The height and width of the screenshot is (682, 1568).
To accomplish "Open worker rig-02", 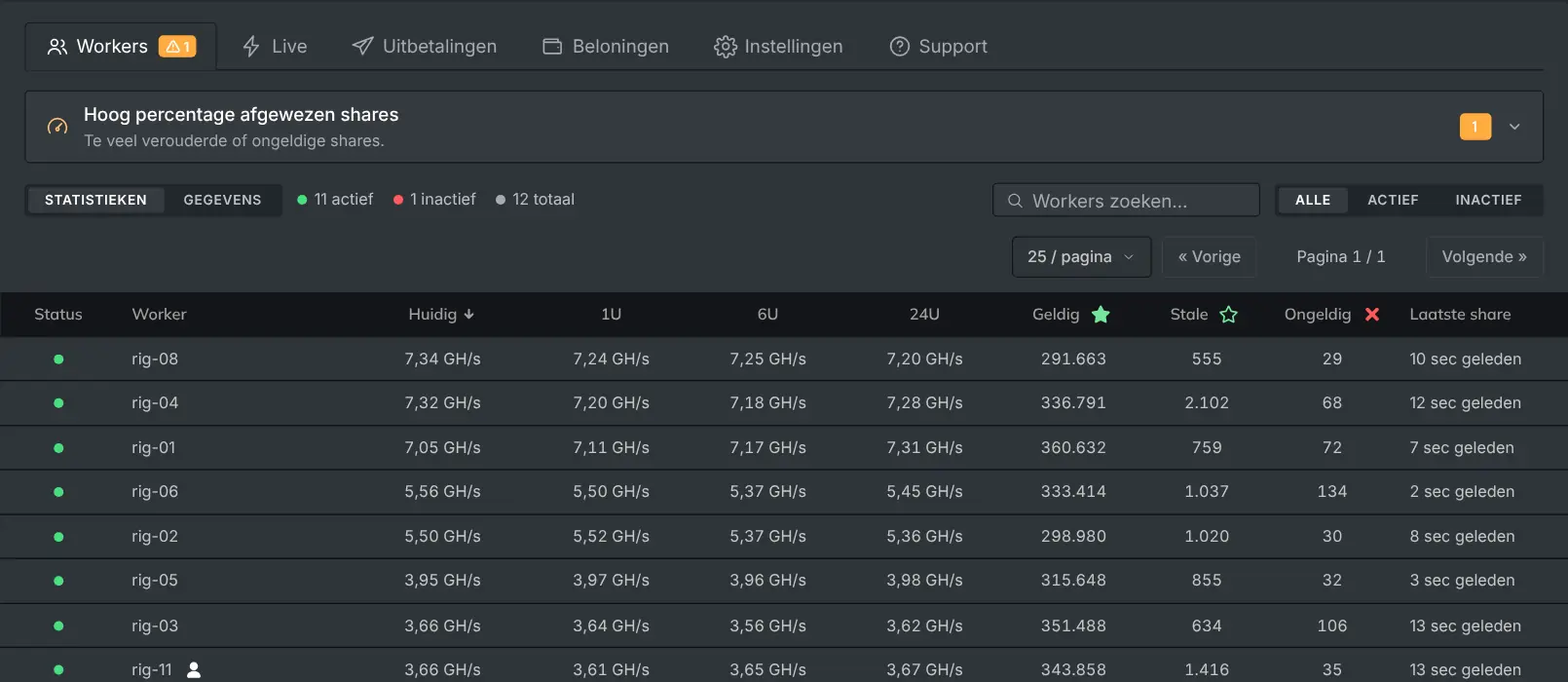I will [155, 537].
